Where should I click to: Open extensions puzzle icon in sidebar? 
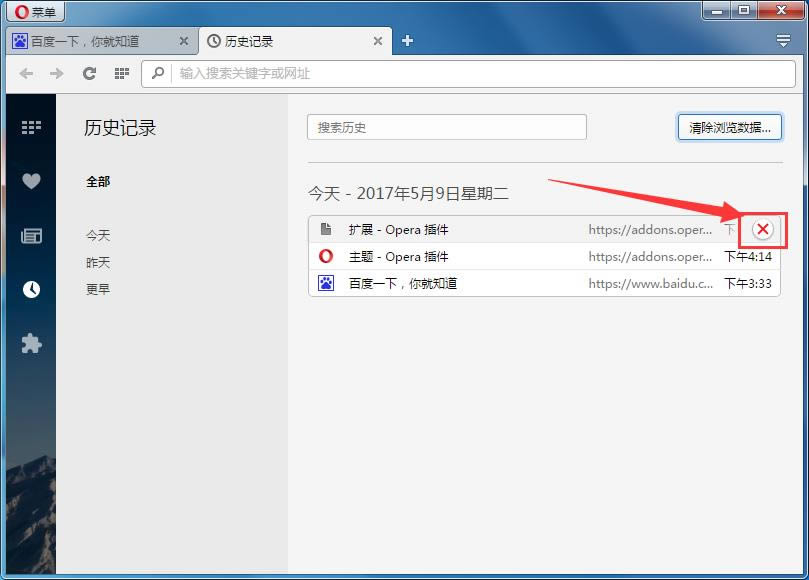pyautogui.click(x=31, y=343)
